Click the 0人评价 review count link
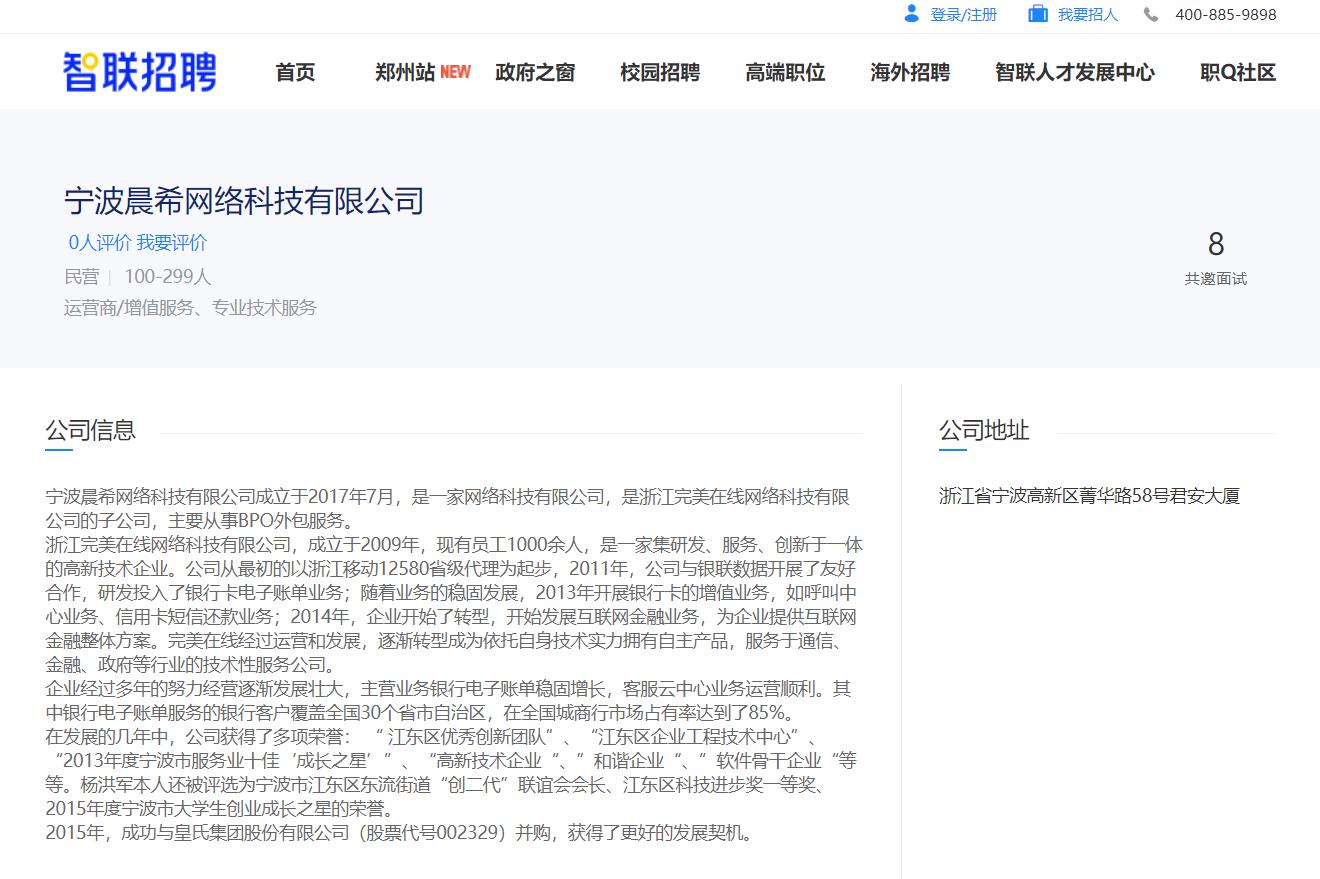 tap(99, 243)
